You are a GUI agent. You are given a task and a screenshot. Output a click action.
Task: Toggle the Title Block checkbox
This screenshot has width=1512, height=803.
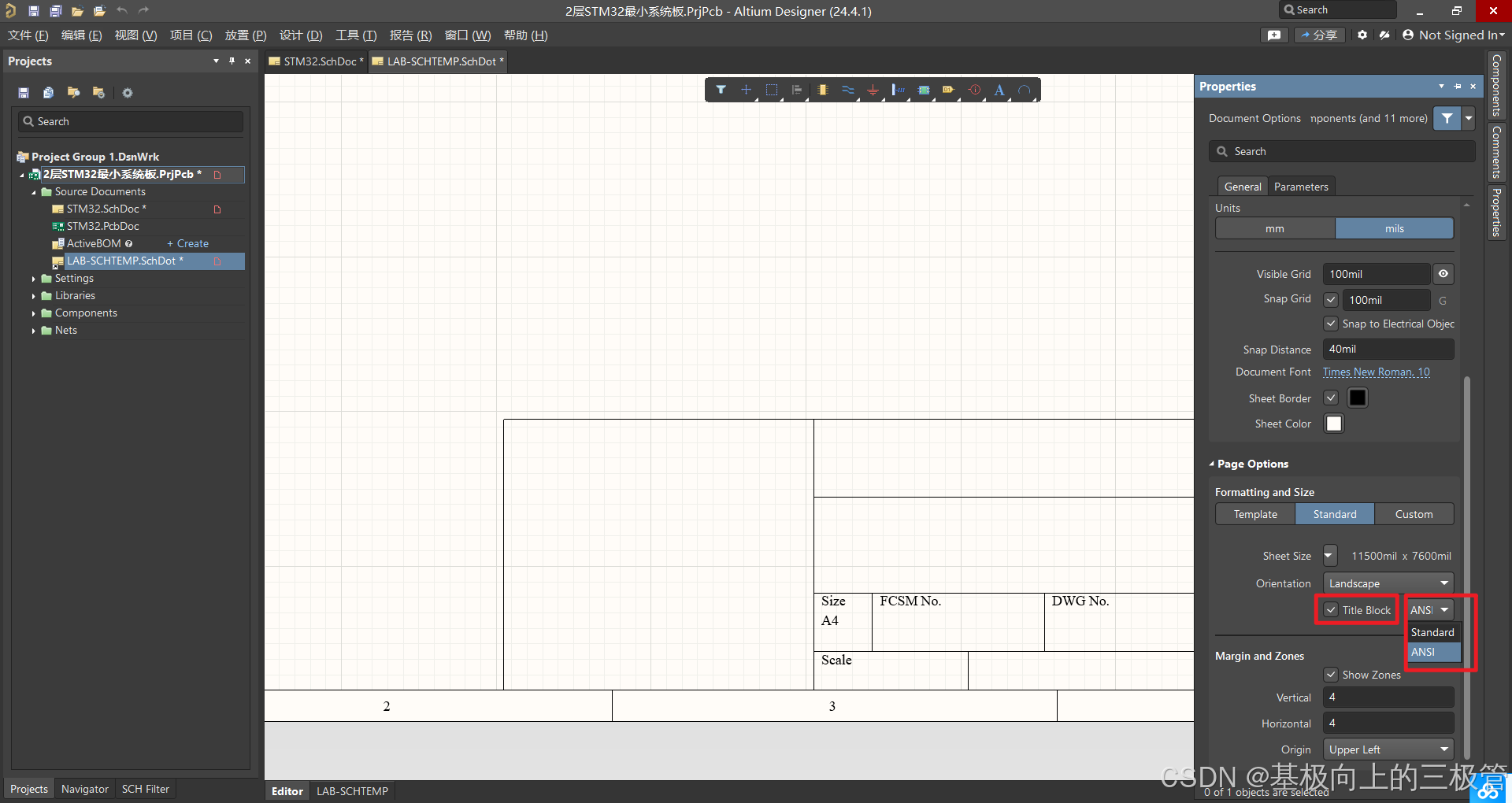coord(1331,610)
